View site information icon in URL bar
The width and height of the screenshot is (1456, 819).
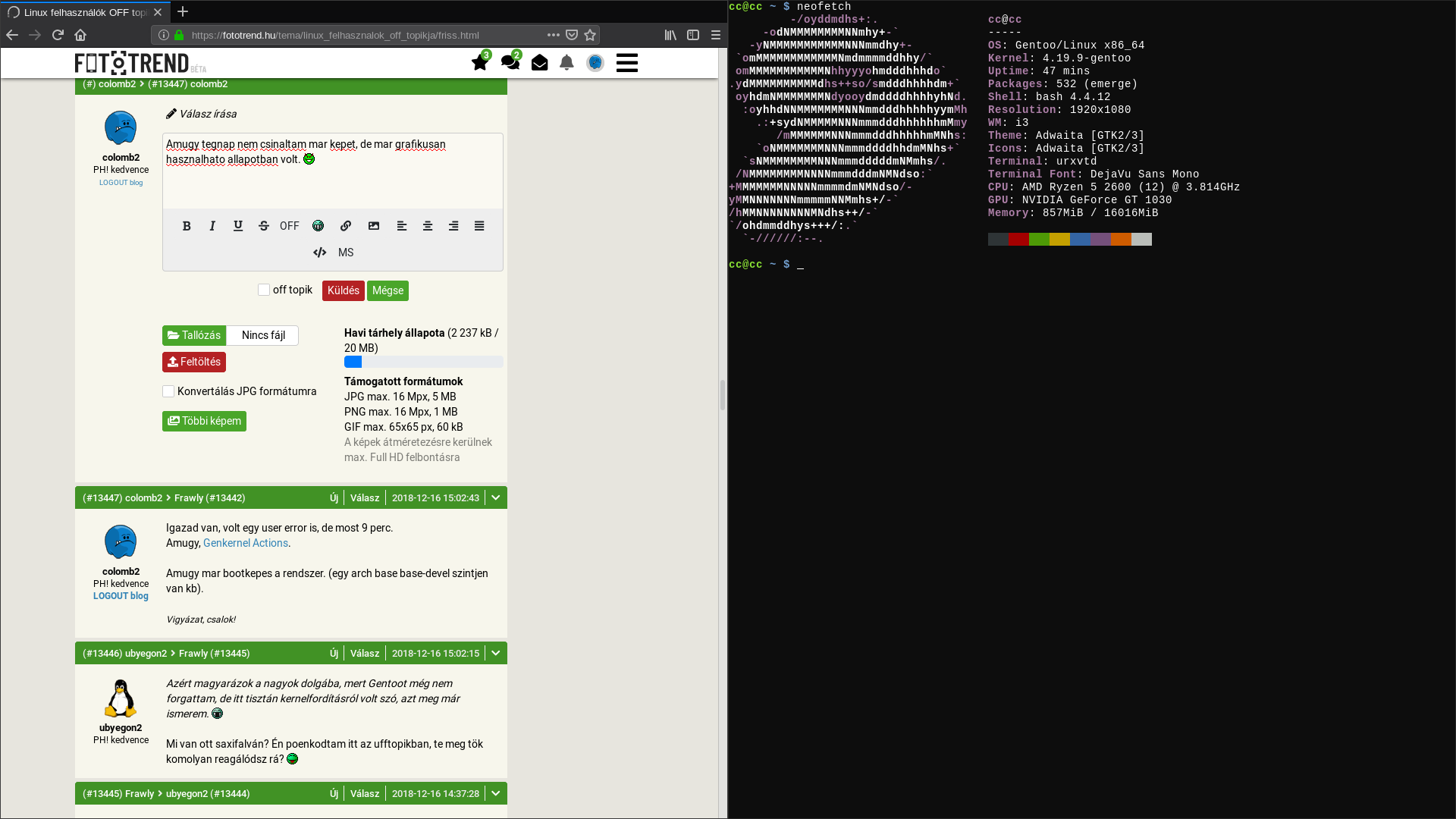(x=164, y=35)
